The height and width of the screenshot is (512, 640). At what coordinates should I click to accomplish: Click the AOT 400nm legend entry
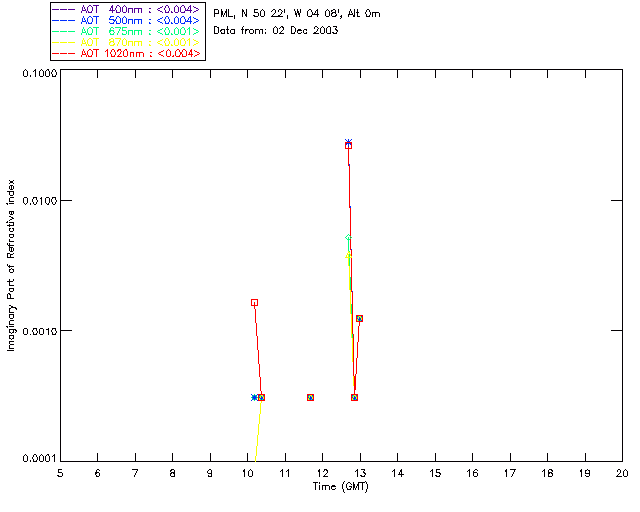click(x=127, y=9)
